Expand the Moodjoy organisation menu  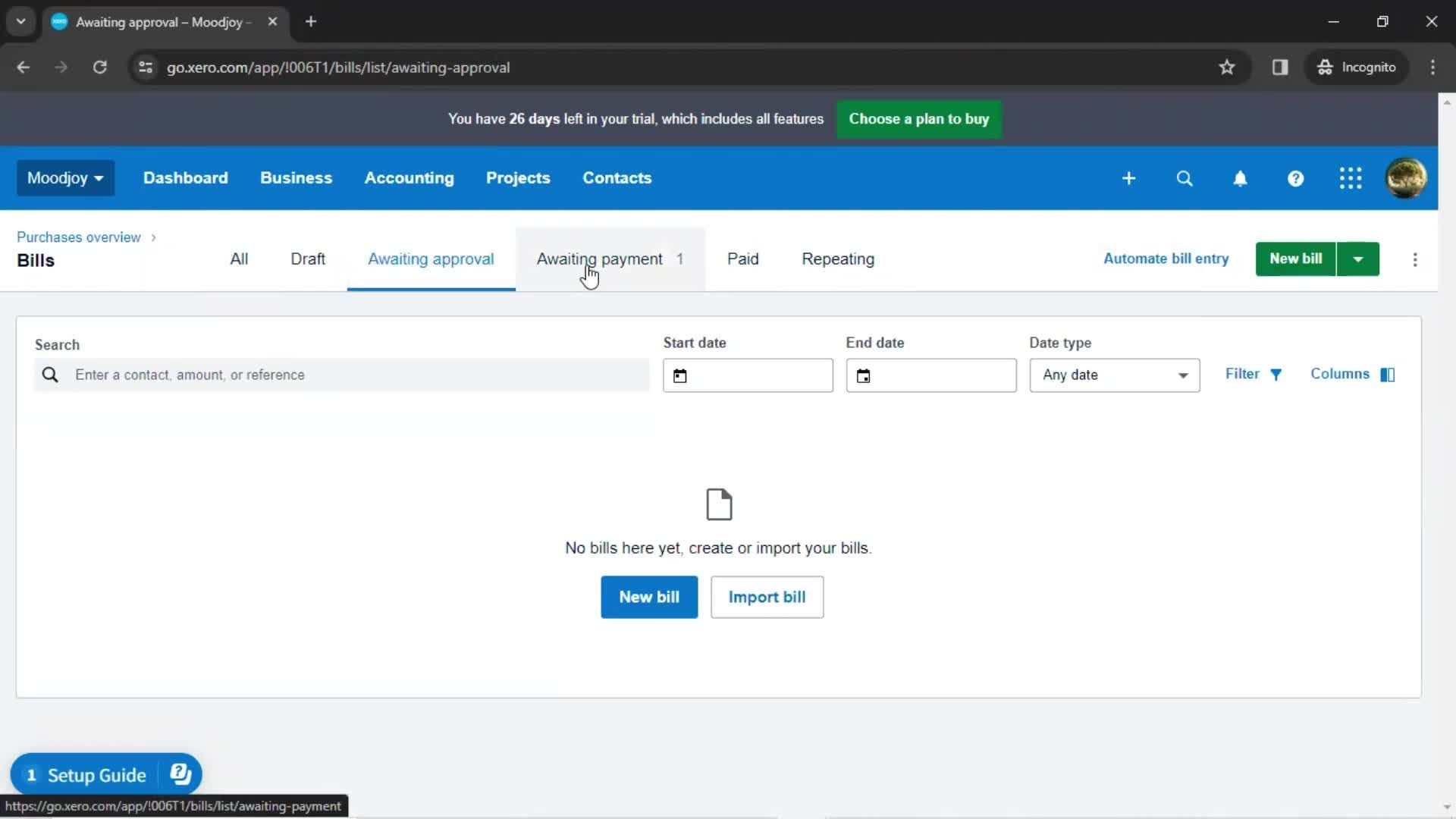pyautogui.click(x=65, y=178)
